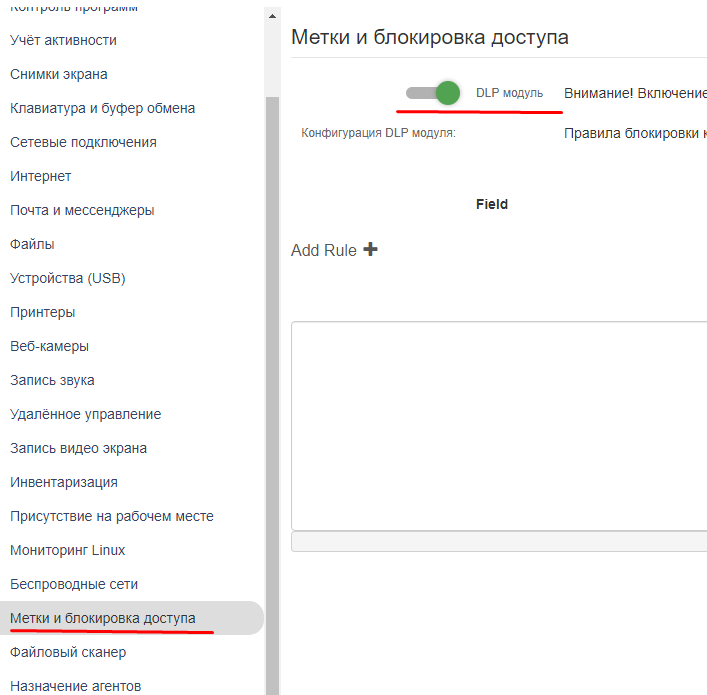Select Устройства (USB) menu item
This screenshot has height=695, width=707.
click(68, 278)
